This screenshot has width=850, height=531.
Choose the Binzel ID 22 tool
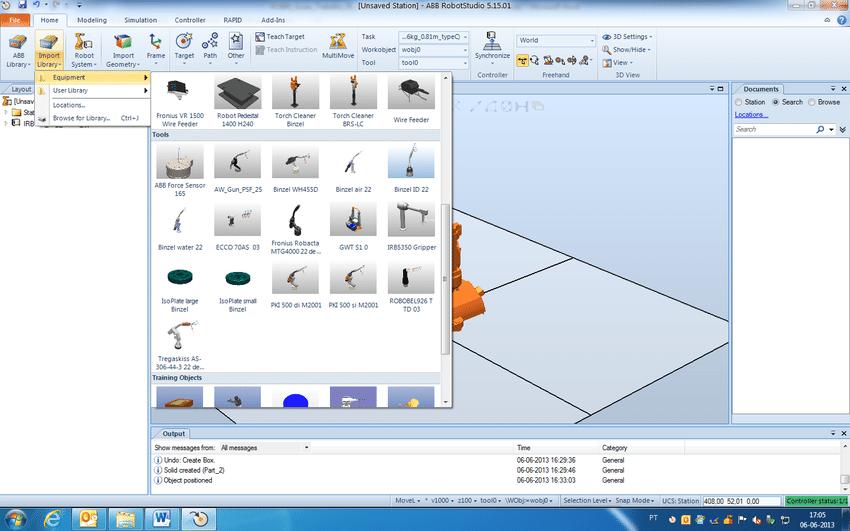tap(411, 168)
